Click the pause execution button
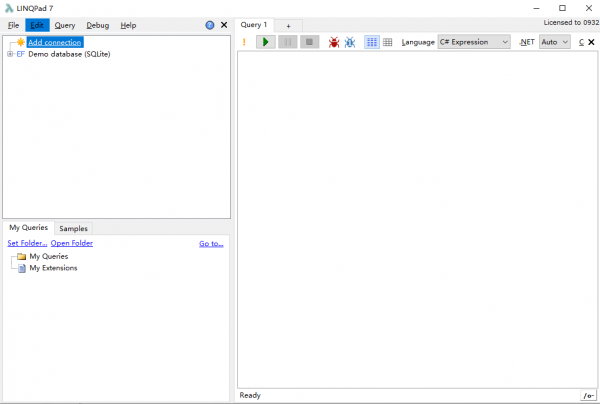 click(288, 42)
